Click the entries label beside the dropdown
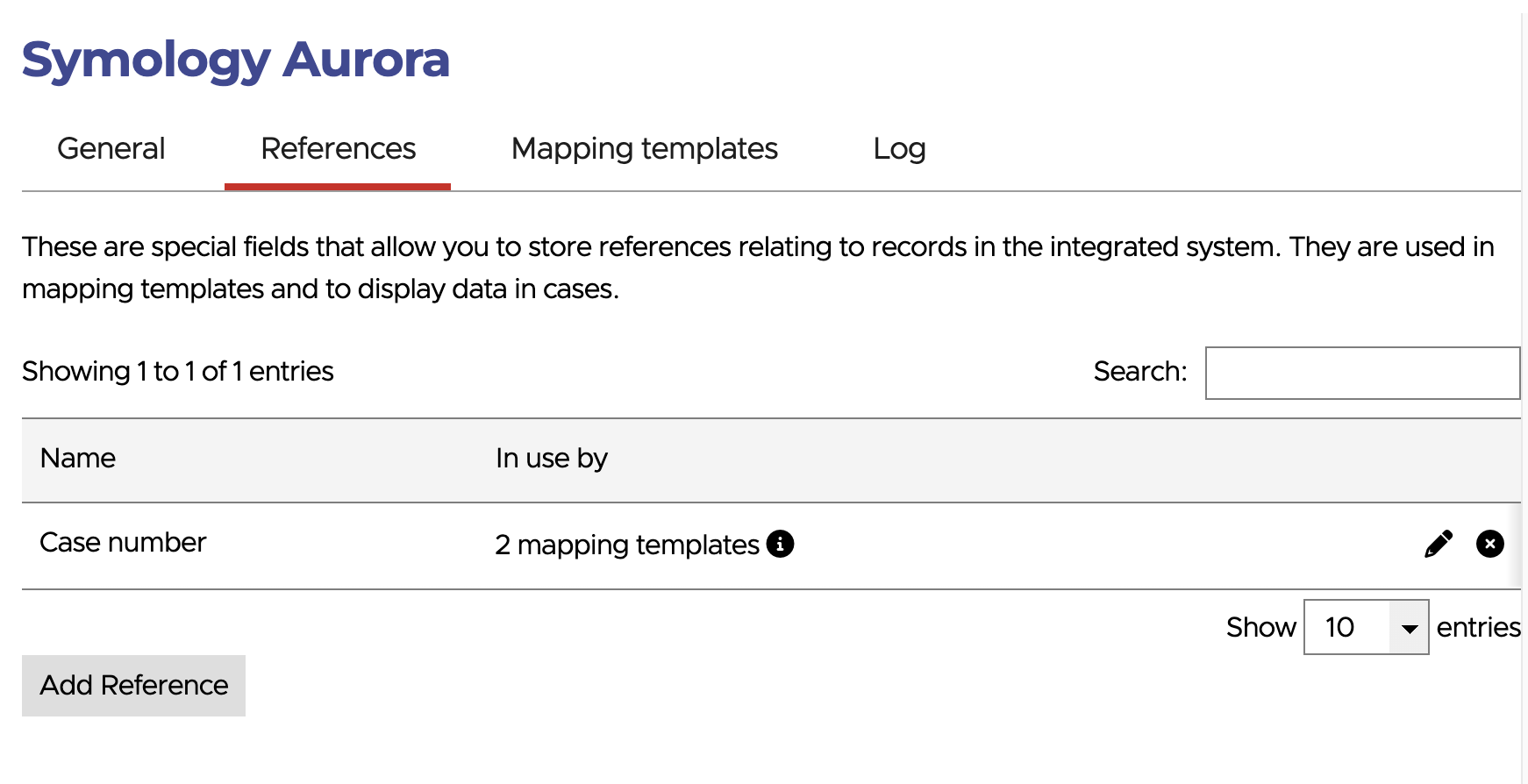This screenshot has height=784, width=1528. tap(1478, 627)
